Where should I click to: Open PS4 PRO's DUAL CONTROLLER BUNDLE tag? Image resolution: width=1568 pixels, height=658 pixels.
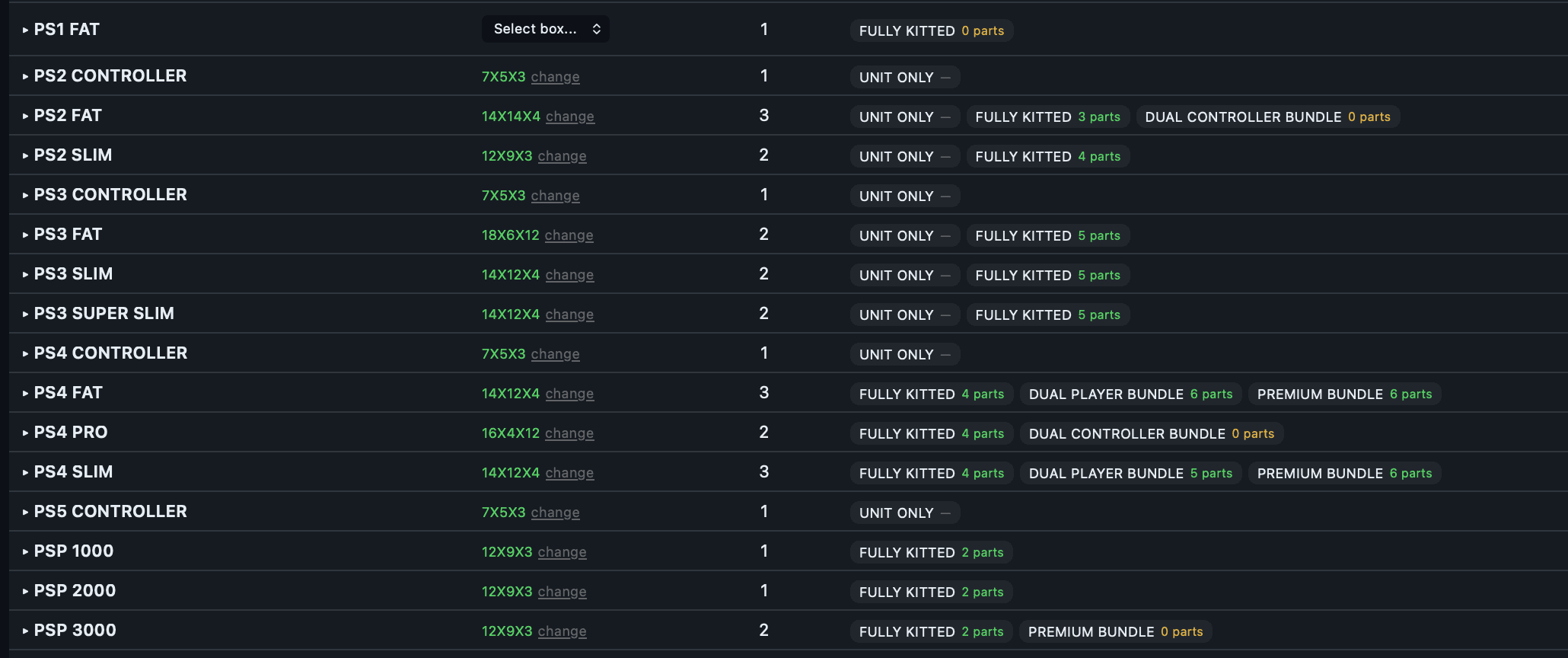coord(1152,434)
